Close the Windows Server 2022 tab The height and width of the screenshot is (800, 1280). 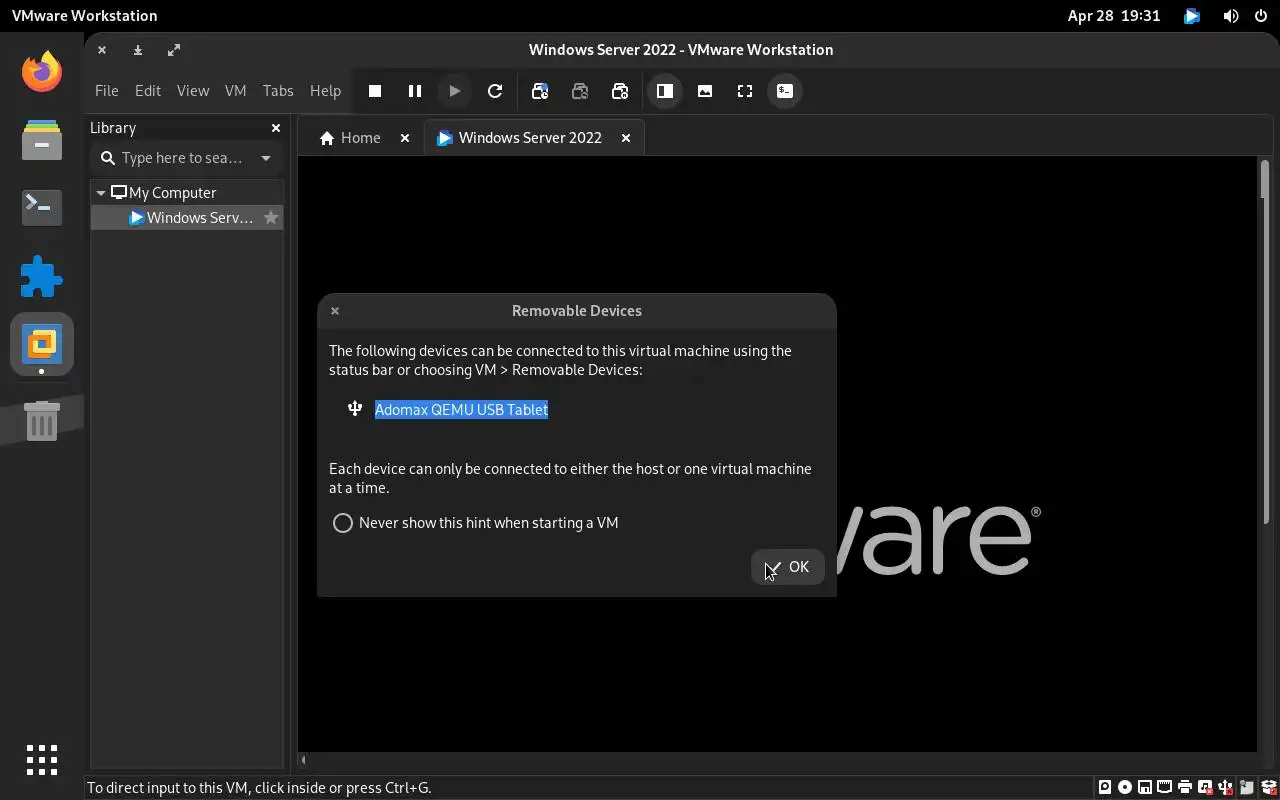(x=626, y=138)
